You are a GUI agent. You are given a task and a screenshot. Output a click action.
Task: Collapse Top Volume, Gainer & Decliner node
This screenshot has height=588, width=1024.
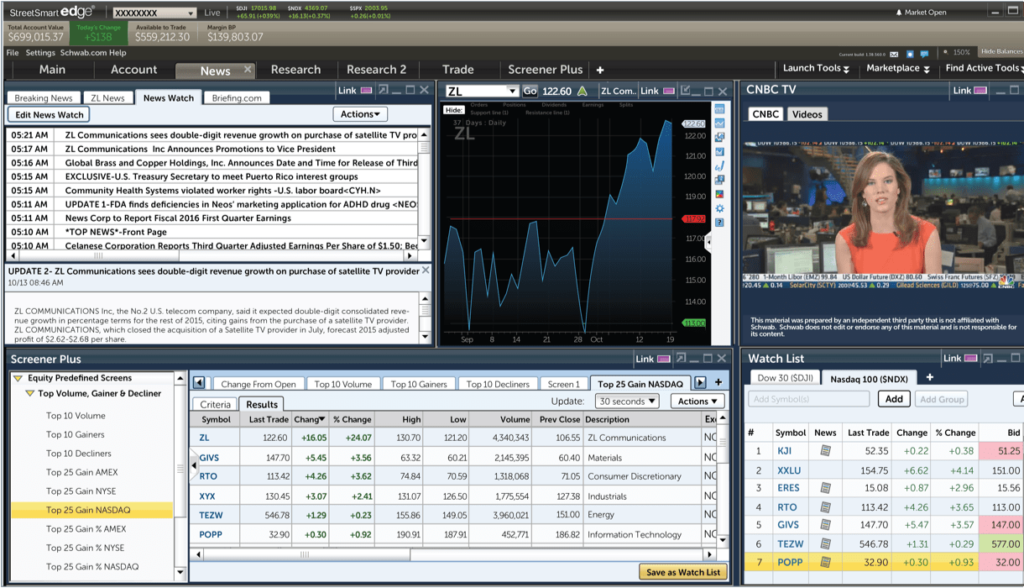point(30,393)
